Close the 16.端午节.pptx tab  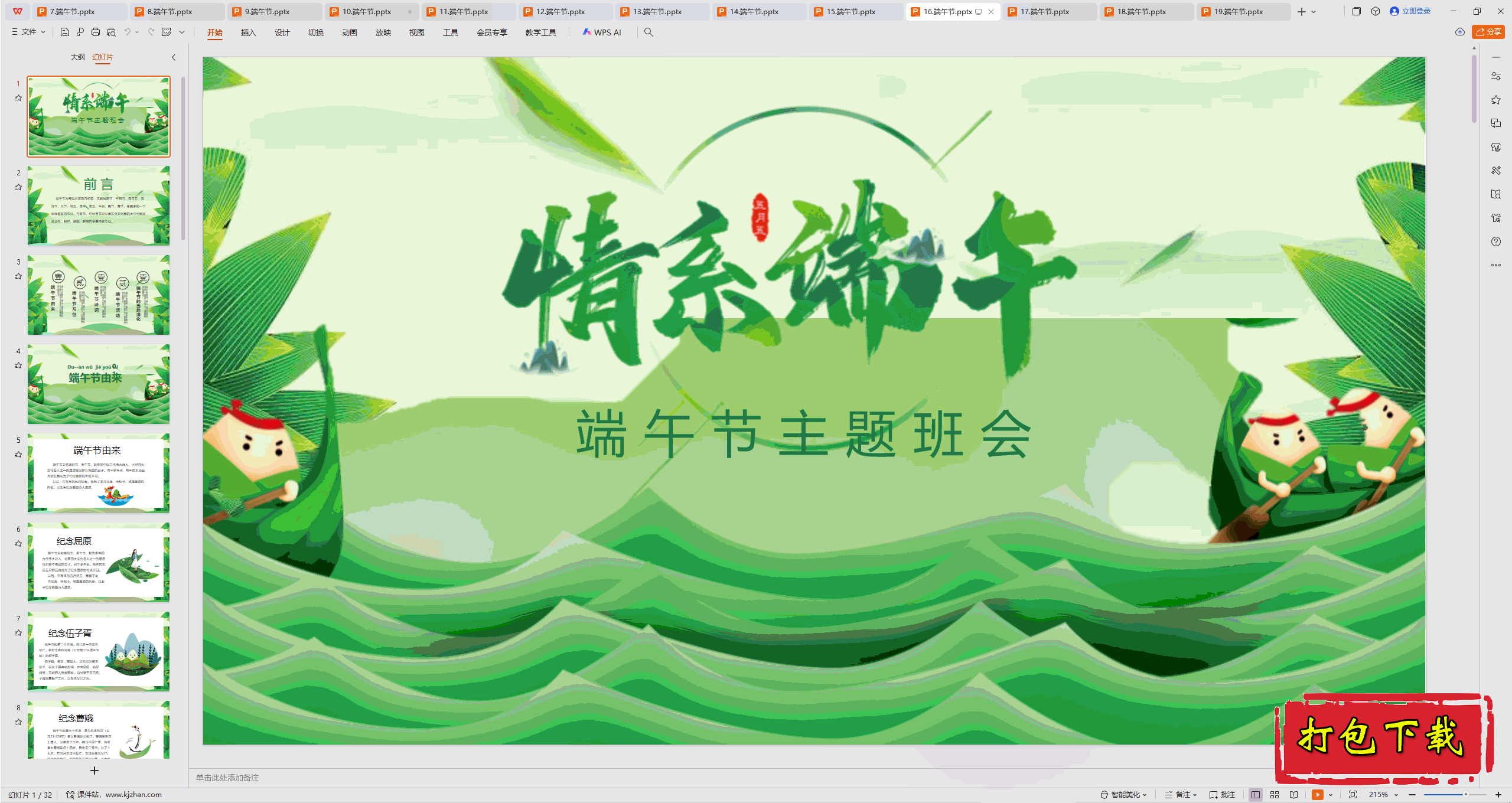coord(991,12)
